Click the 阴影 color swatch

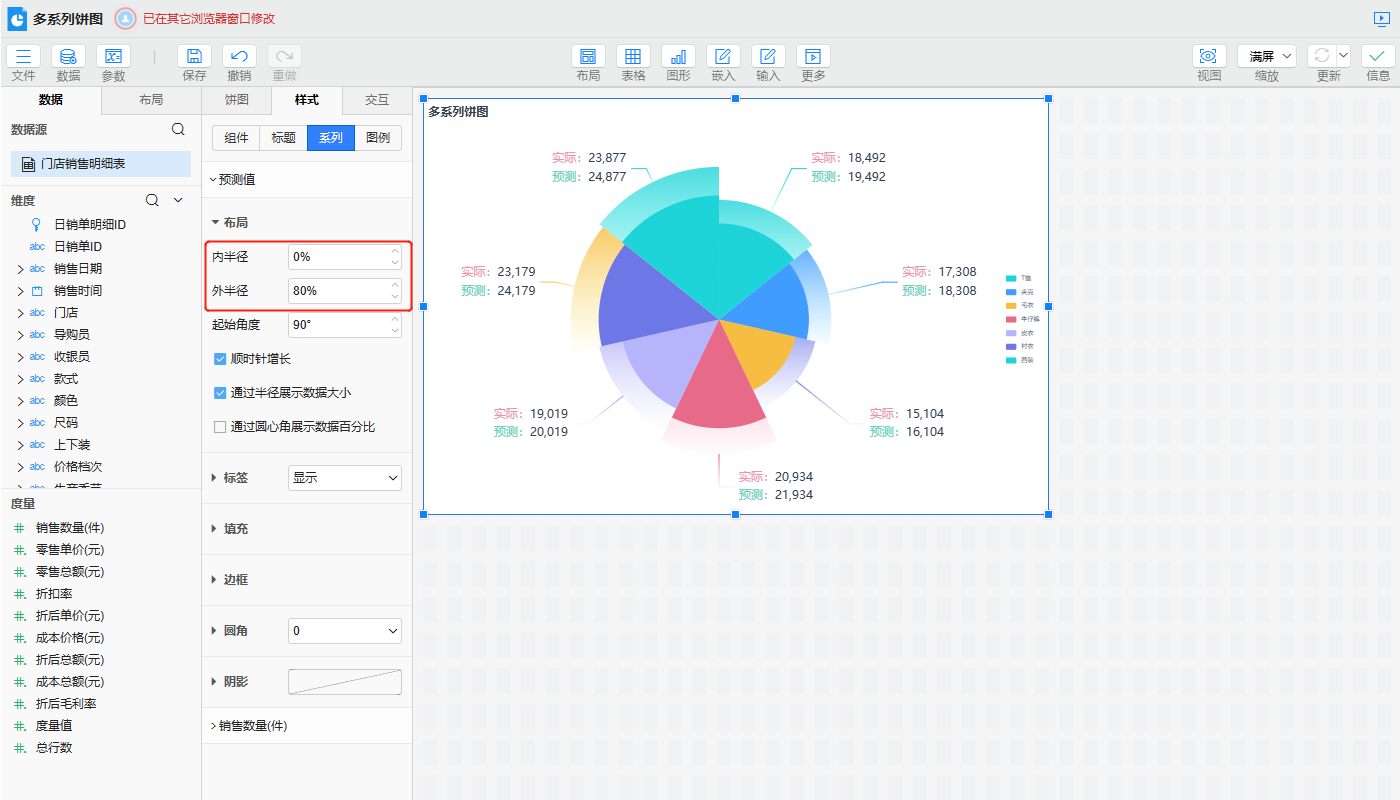[344, 682]
